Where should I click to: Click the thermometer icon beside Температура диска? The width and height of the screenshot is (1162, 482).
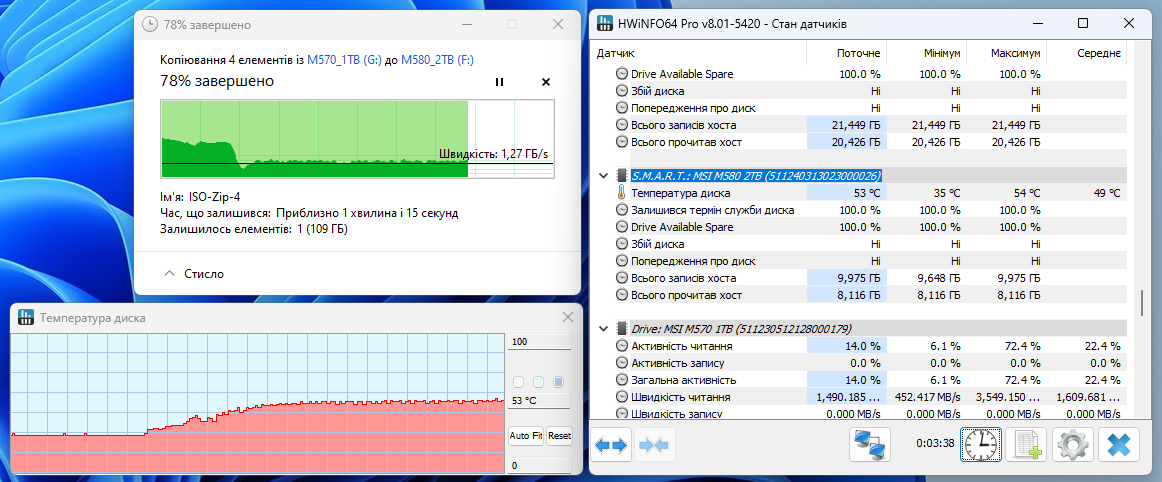(x=621, y=193)
